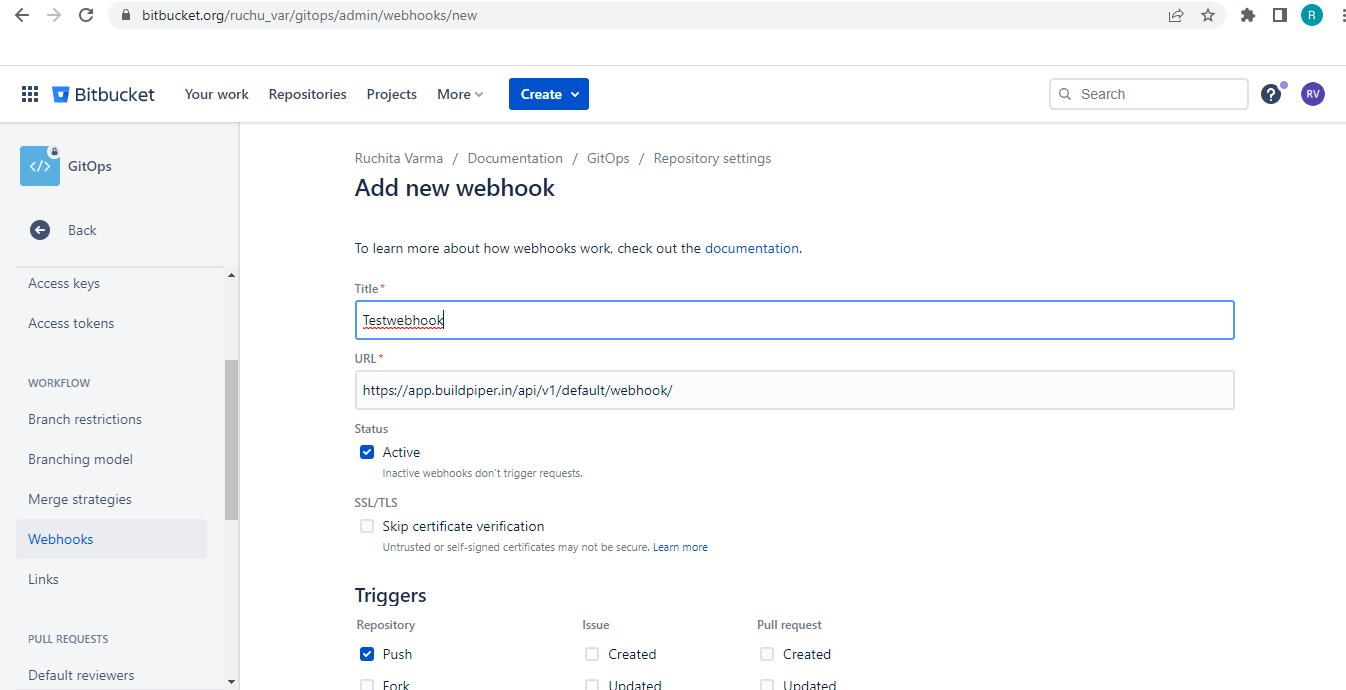
Task: Open Chrome profile R avatar
Action: pos(1312,15)
